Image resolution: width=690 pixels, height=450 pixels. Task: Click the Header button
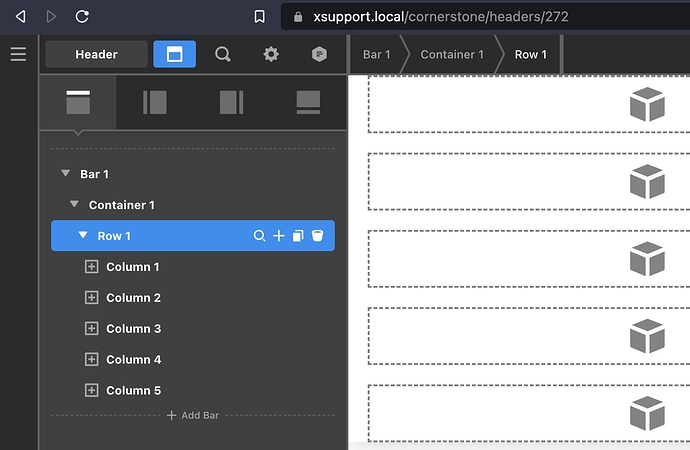96,54
